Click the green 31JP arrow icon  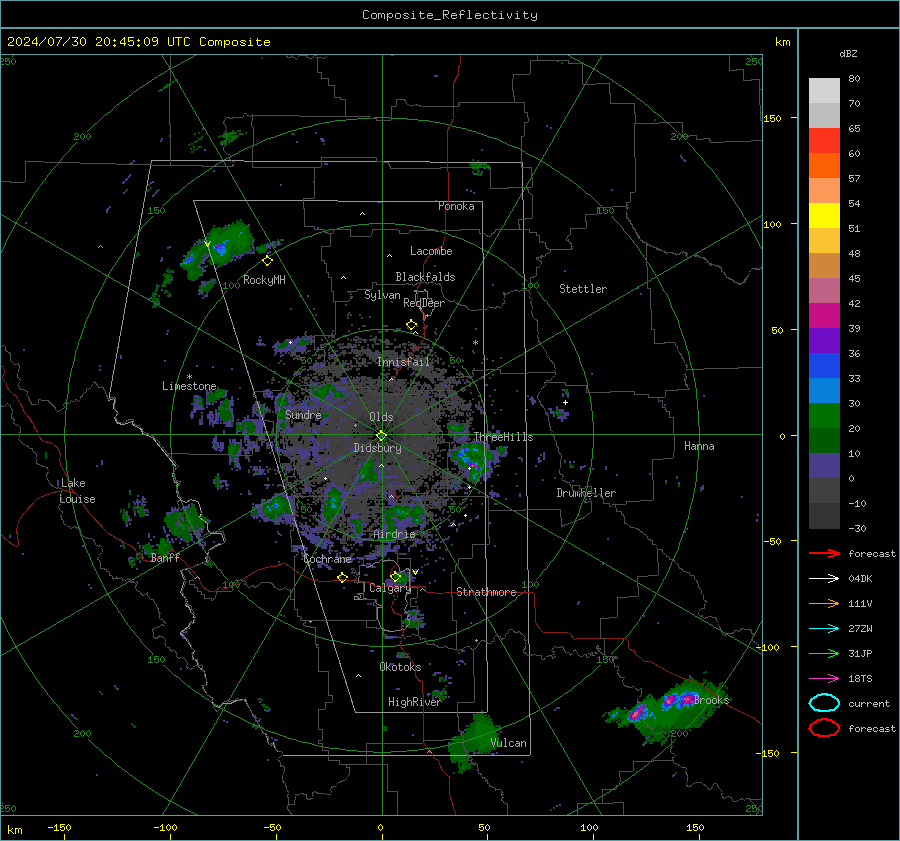tap(824, 653)
